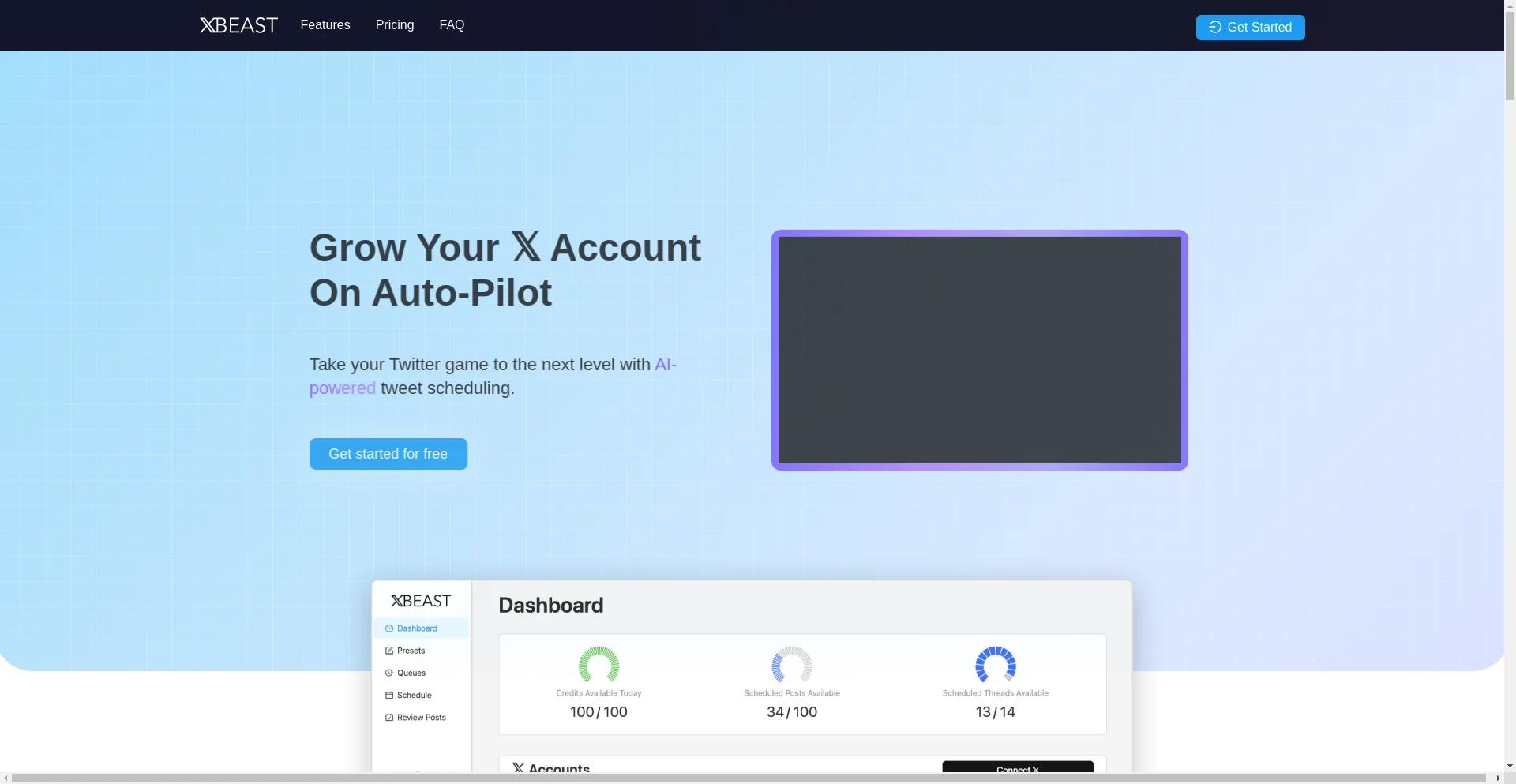Click the Dashboard gauge icon in sidebar
Screen dimensions: 1516x784
(x=389, y=628)
